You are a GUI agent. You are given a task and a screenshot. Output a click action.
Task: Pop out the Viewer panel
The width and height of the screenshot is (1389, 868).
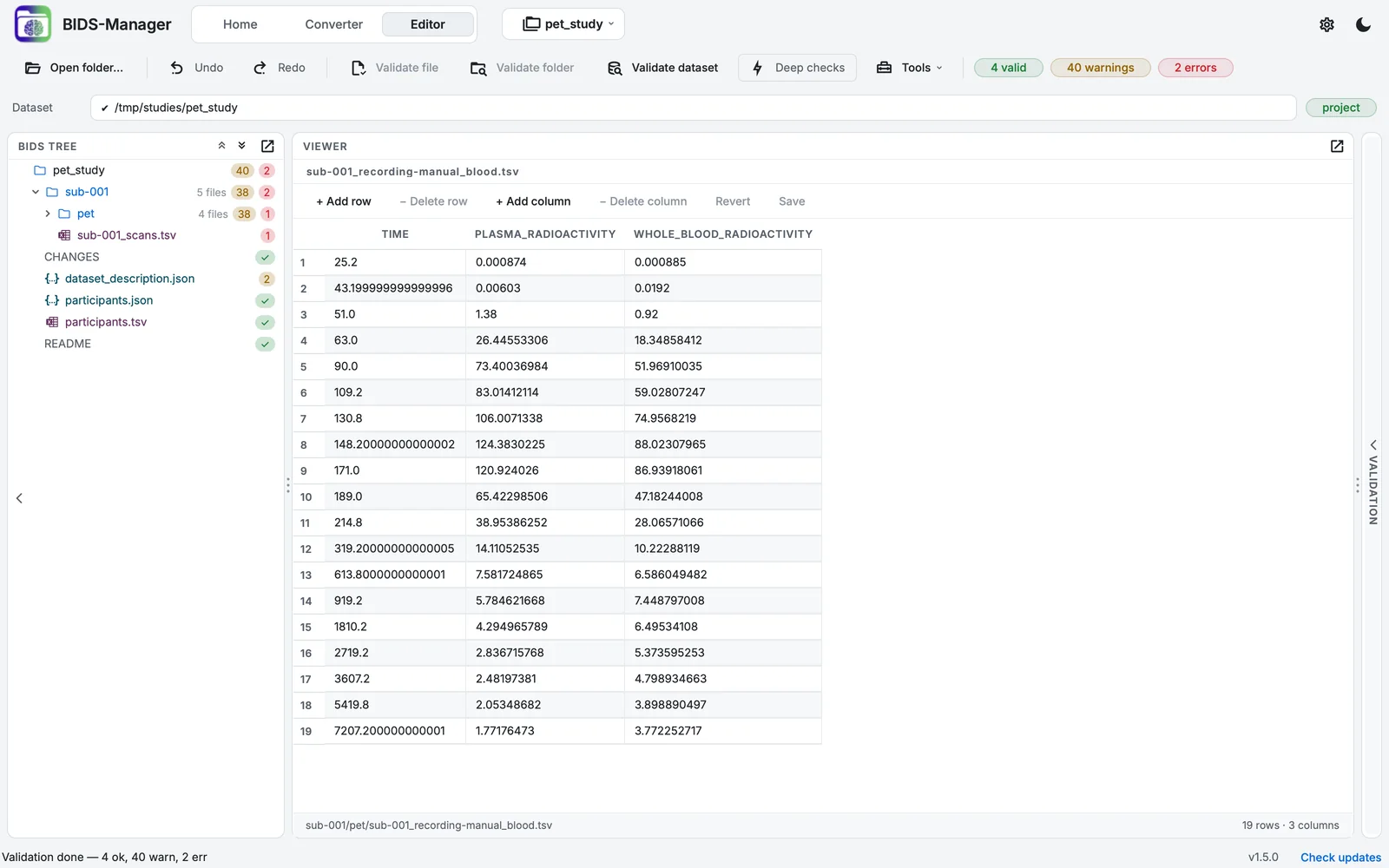(1337, 146)
